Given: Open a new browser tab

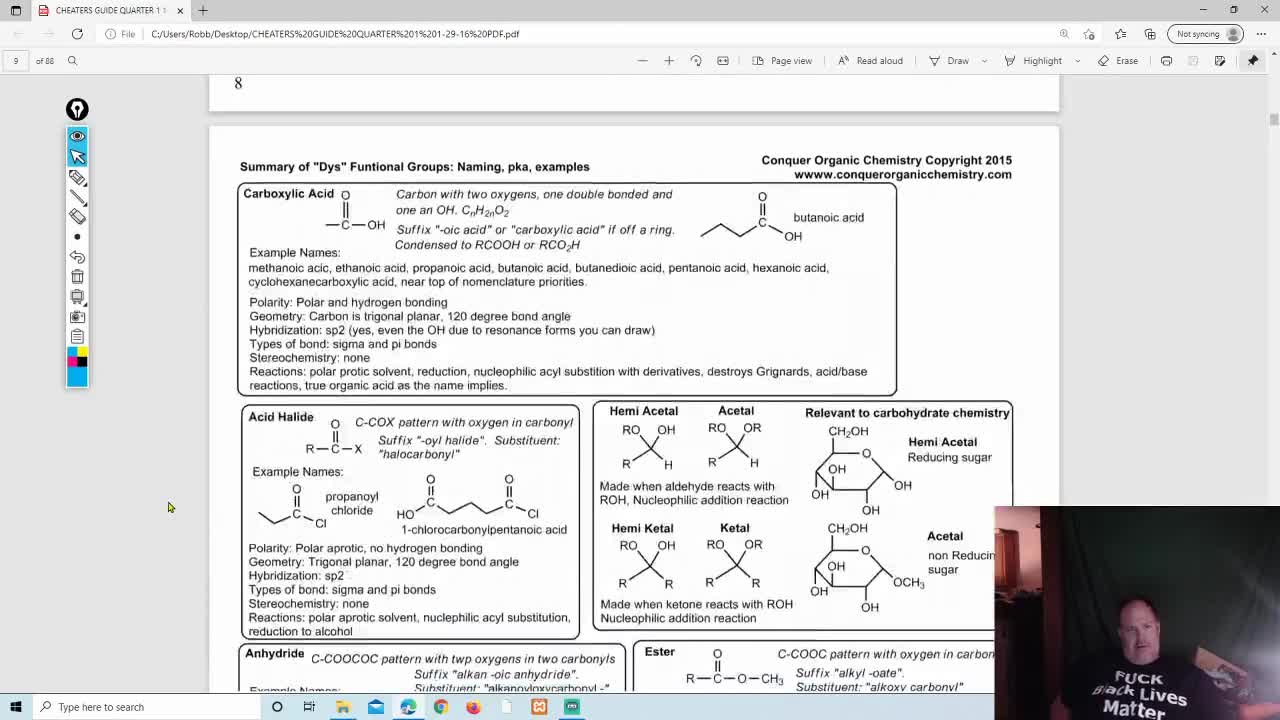Looking at the screenshot, I should (203, 10).
